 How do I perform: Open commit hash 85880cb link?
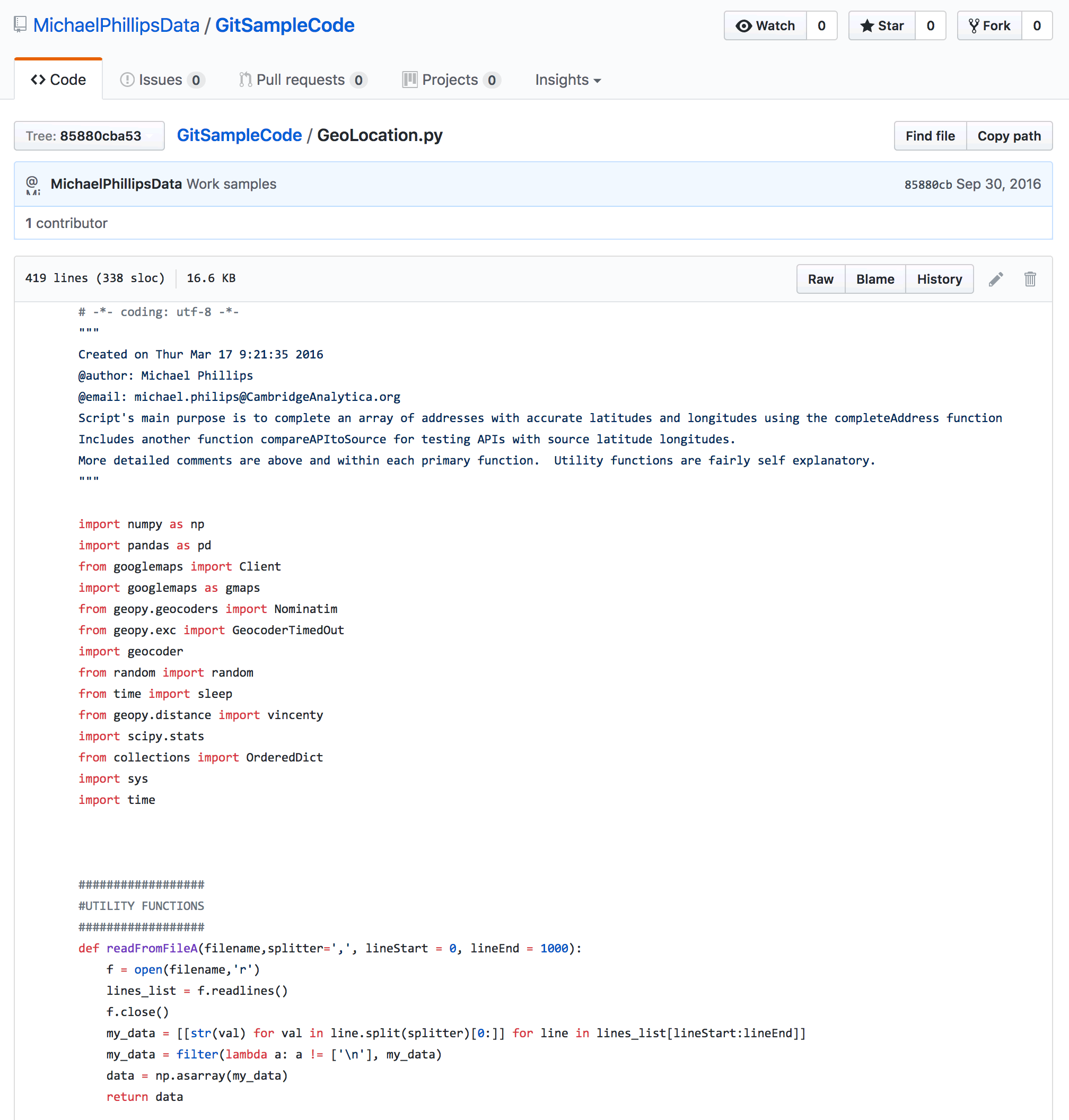coord(927,185)
